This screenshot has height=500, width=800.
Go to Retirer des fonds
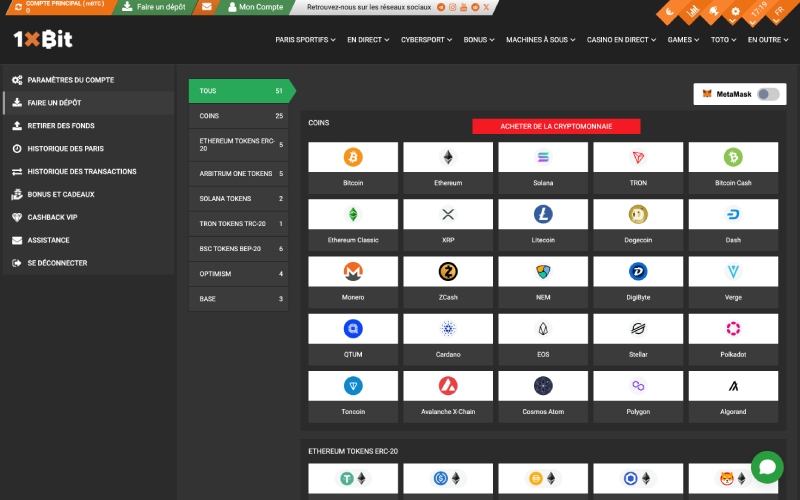(89, 126)
